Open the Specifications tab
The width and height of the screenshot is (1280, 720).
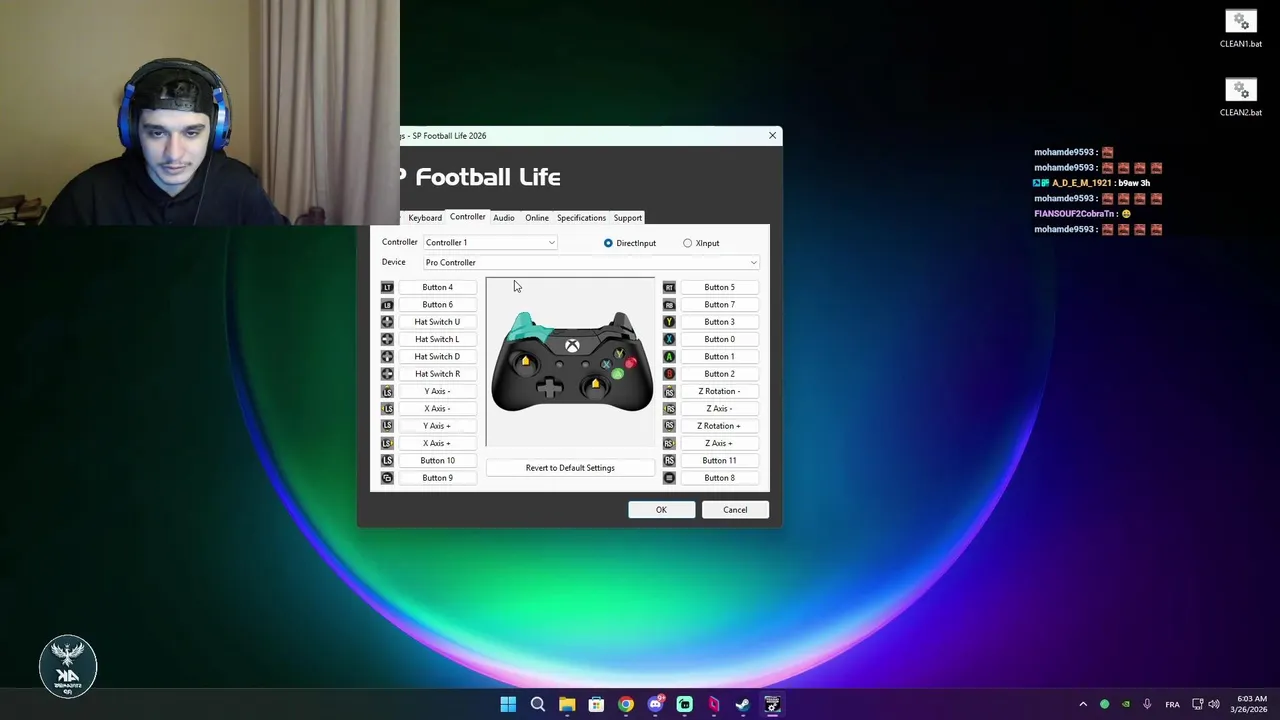(x=581, y=218)
